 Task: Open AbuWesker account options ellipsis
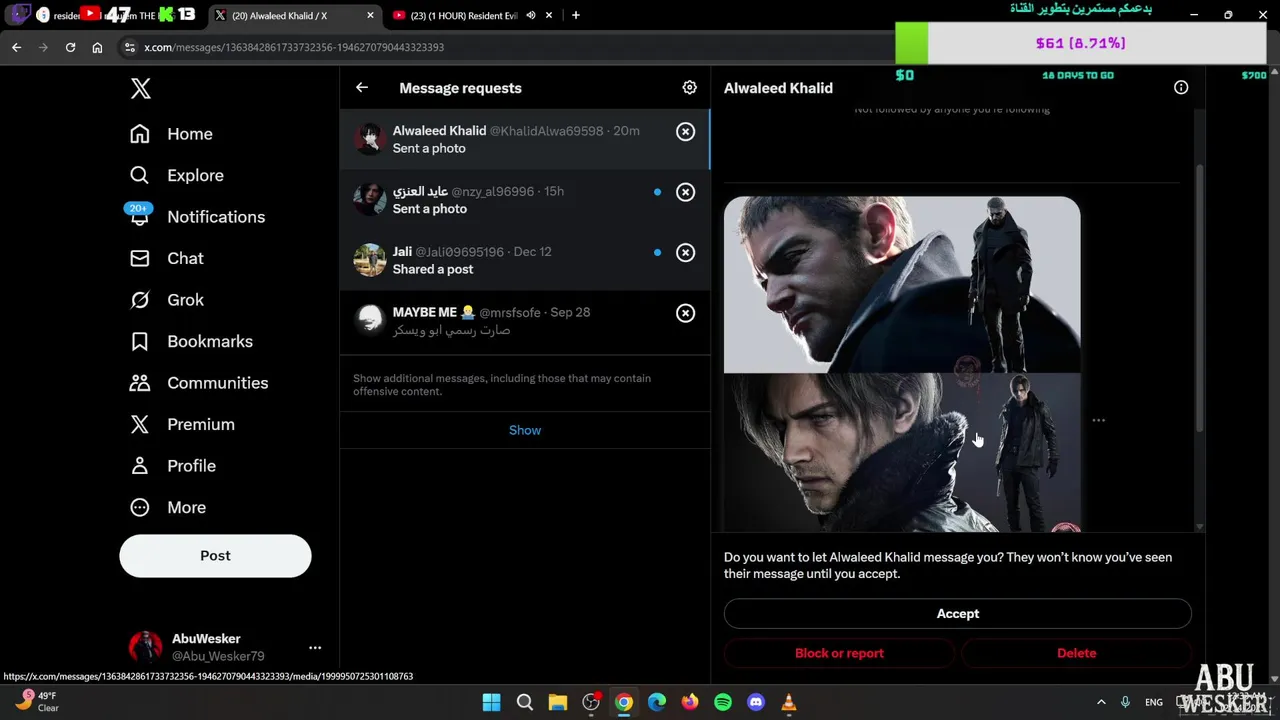(x=315, y=647)
